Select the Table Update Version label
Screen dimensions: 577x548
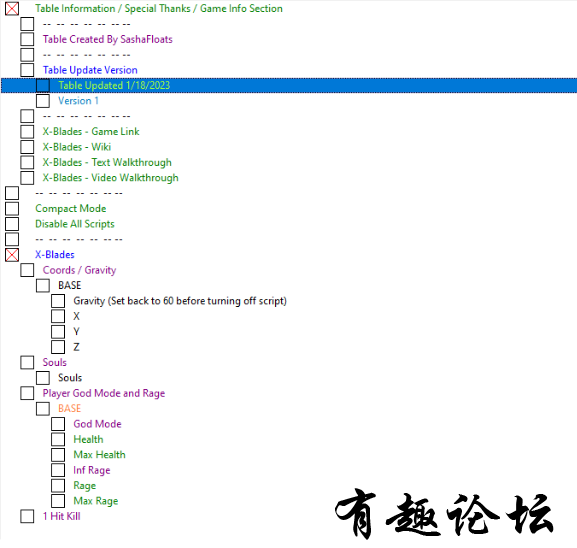click(x=90, y=70)
